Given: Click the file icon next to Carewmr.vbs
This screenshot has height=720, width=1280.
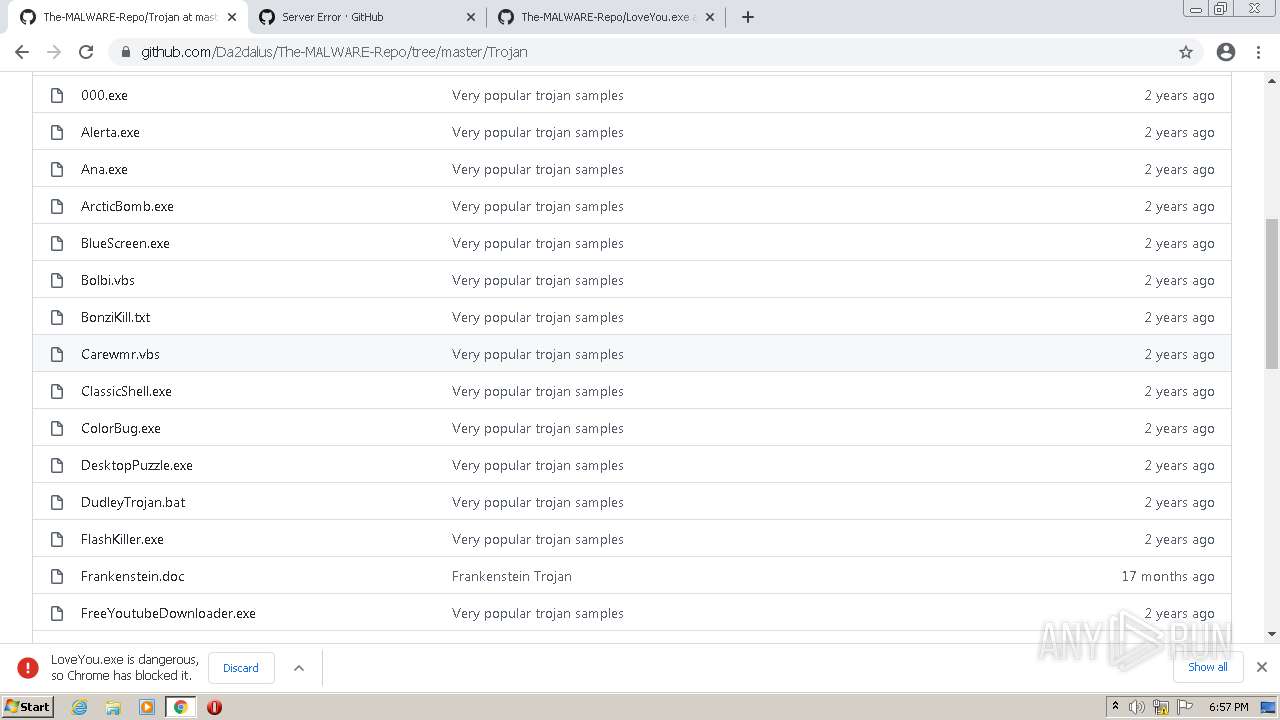Looking at the screenshot, I should point(57,354).
